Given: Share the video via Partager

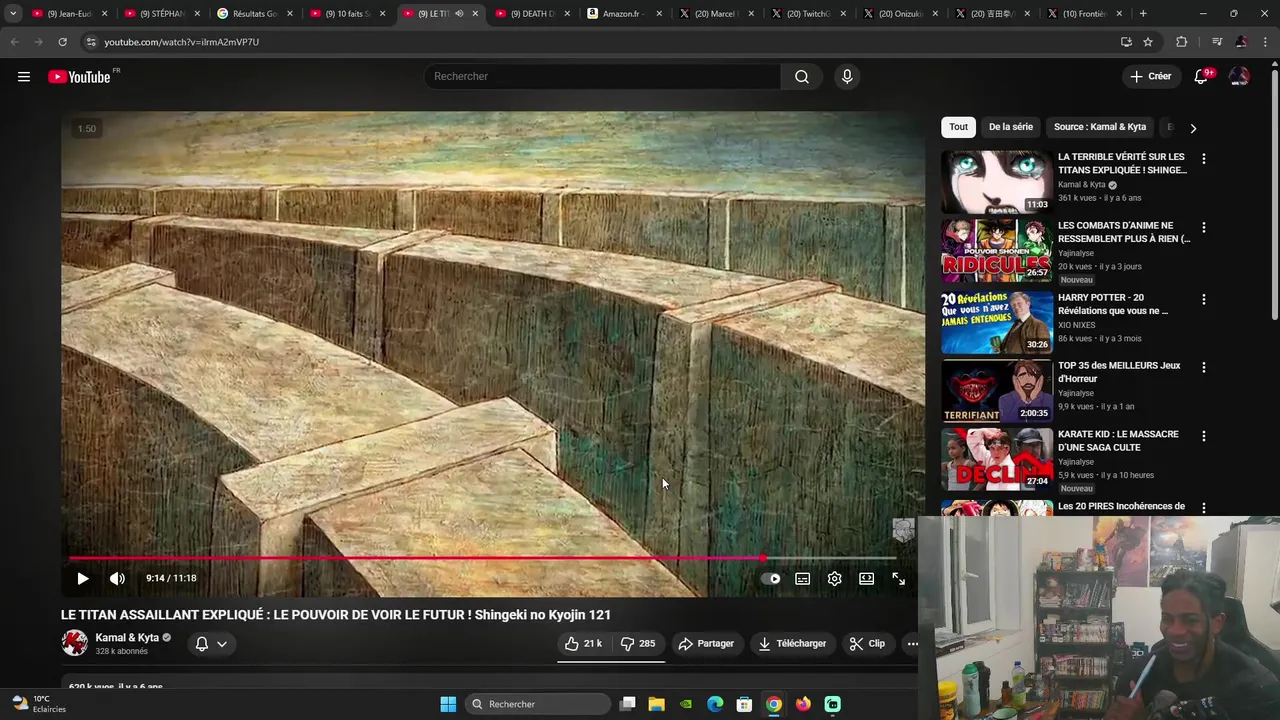Looking at the screenshot, I should (x=706, y=644).
